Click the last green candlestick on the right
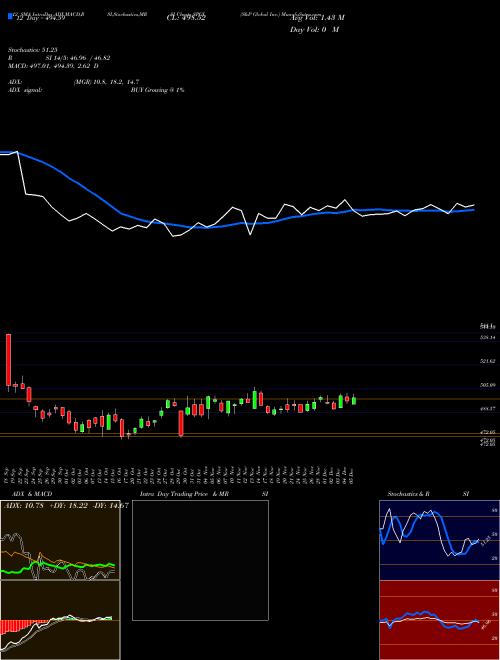The height and width of the screenshot is (660, 500). coord(354,400)
